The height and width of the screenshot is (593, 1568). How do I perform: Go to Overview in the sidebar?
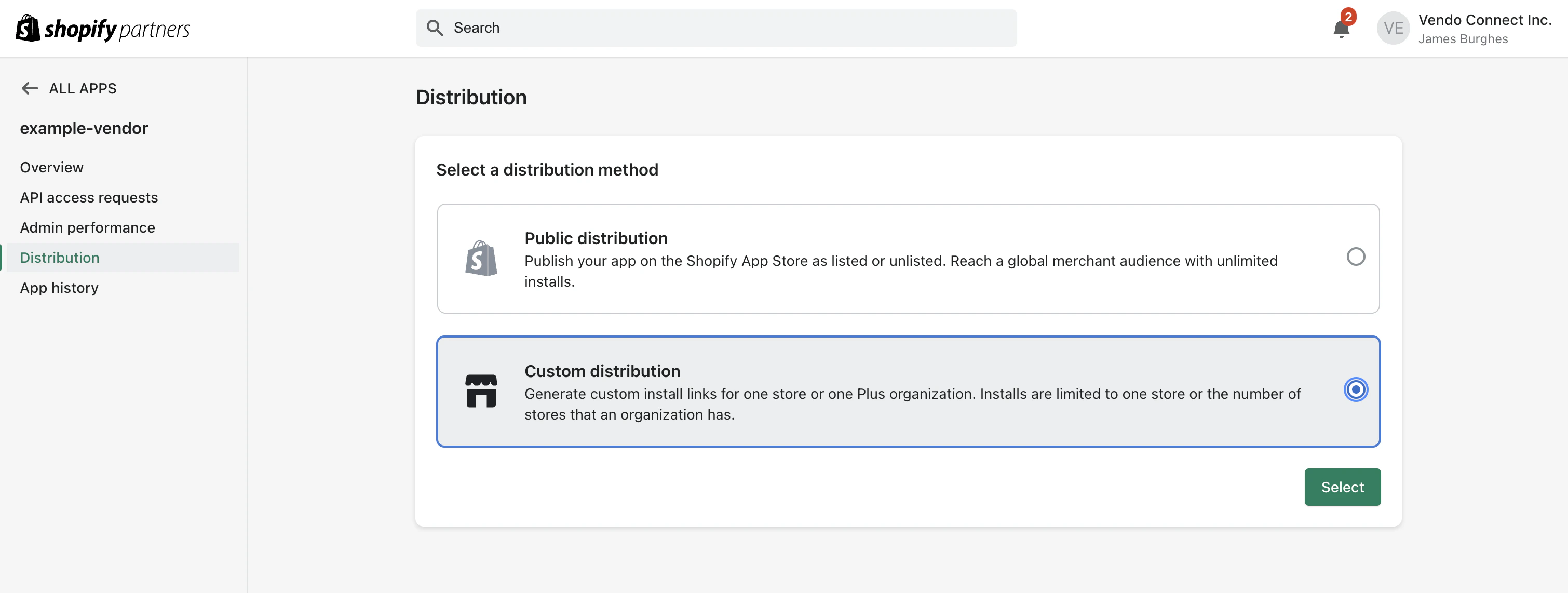[52, 167]
